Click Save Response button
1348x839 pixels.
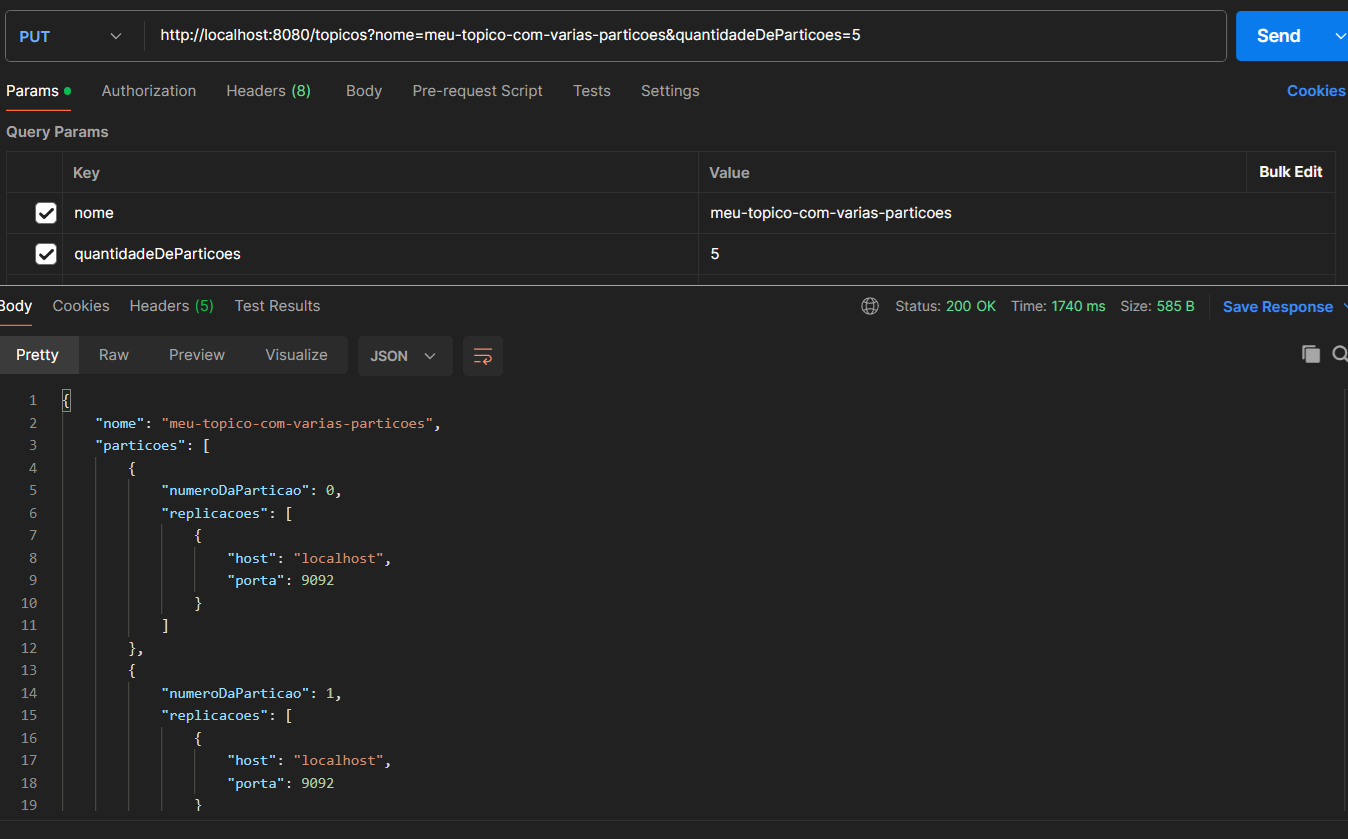(x=1277, y=307)
